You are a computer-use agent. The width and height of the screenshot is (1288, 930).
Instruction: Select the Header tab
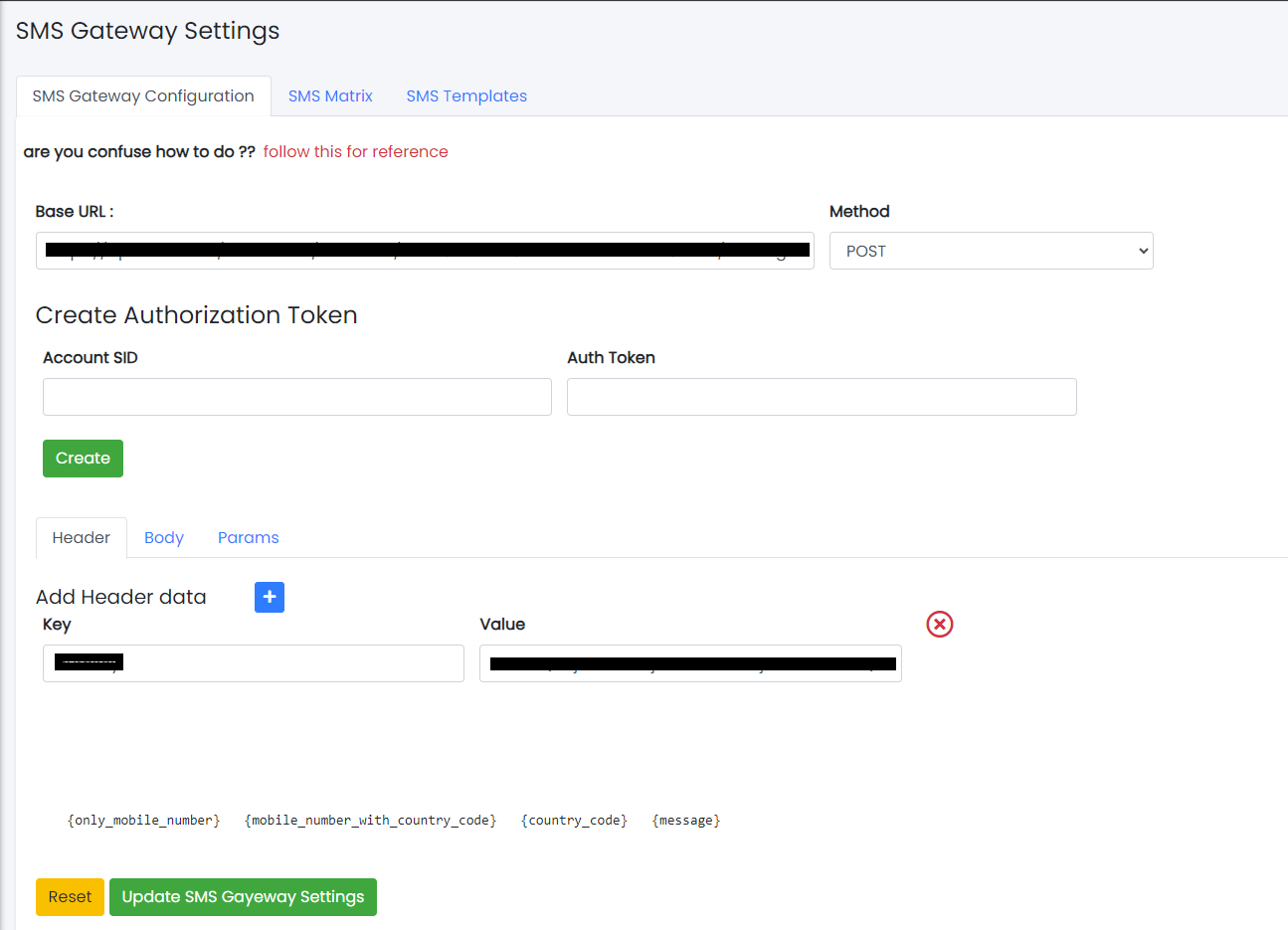click(82, 538)
